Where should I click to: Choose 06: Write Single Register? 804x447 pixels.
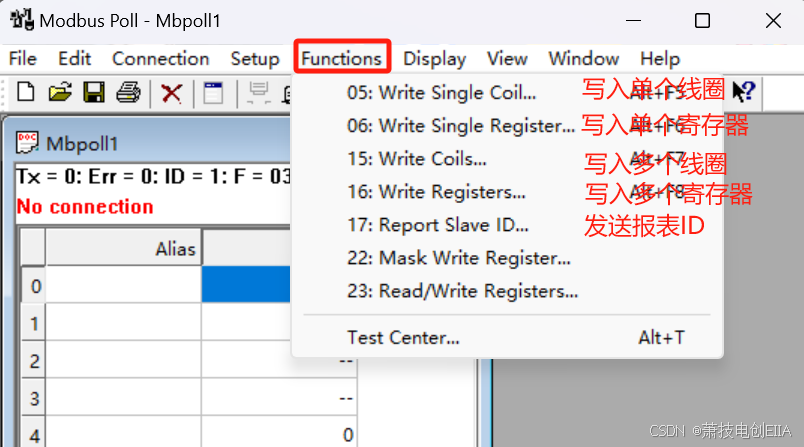click(x=508, y=126)
